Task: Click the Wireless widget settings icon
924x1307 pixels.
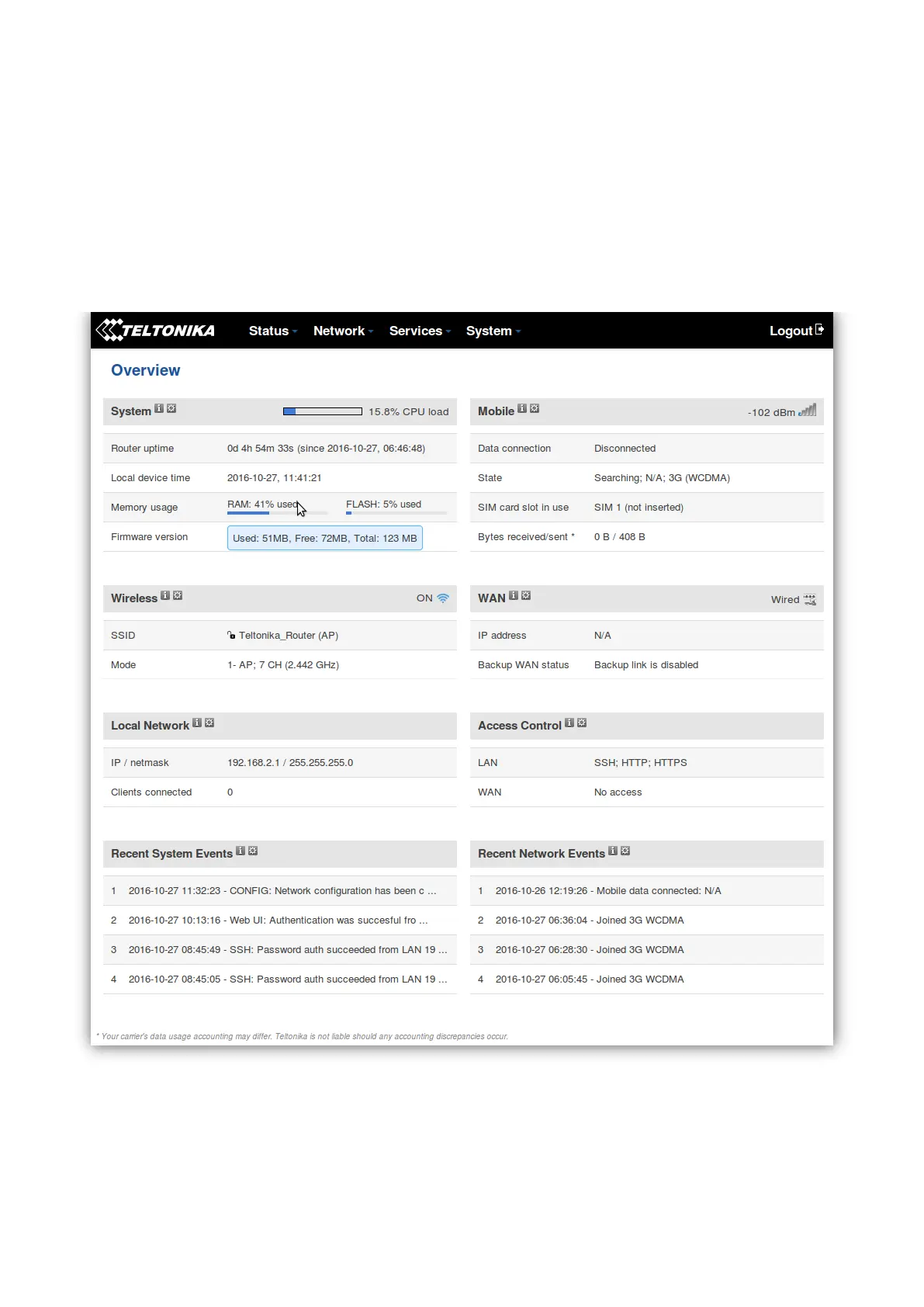Action: 178,595
